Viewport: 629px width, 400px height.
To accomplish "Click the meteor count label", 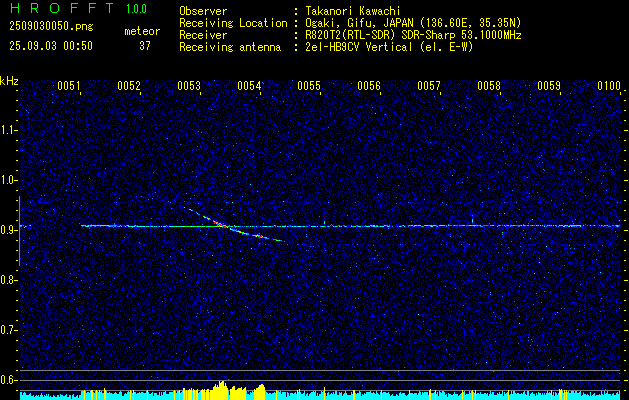I will 142,31.
